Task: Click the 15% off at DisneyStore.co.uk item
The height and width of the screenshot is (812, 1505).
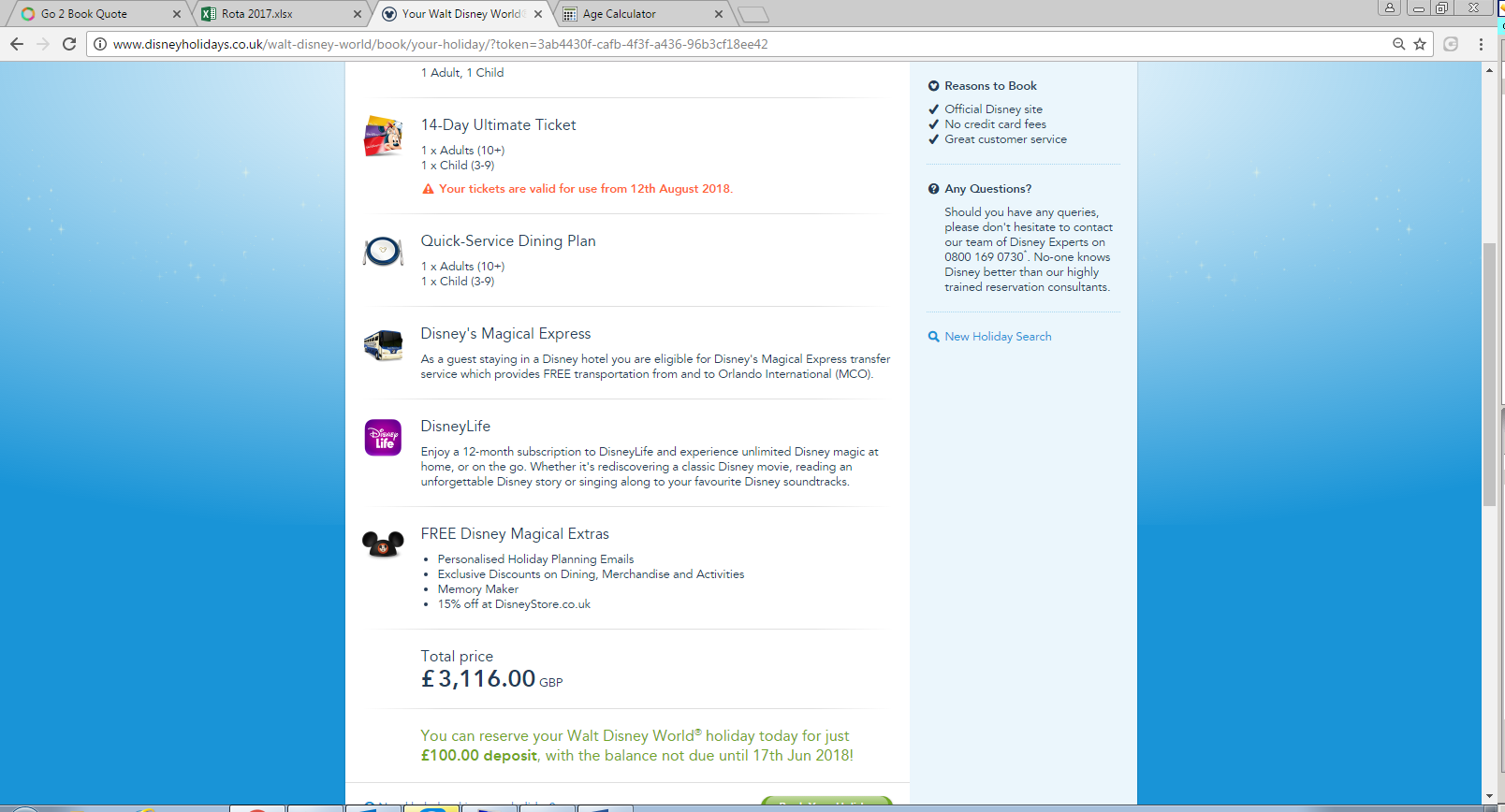Action: coord(514,604)
